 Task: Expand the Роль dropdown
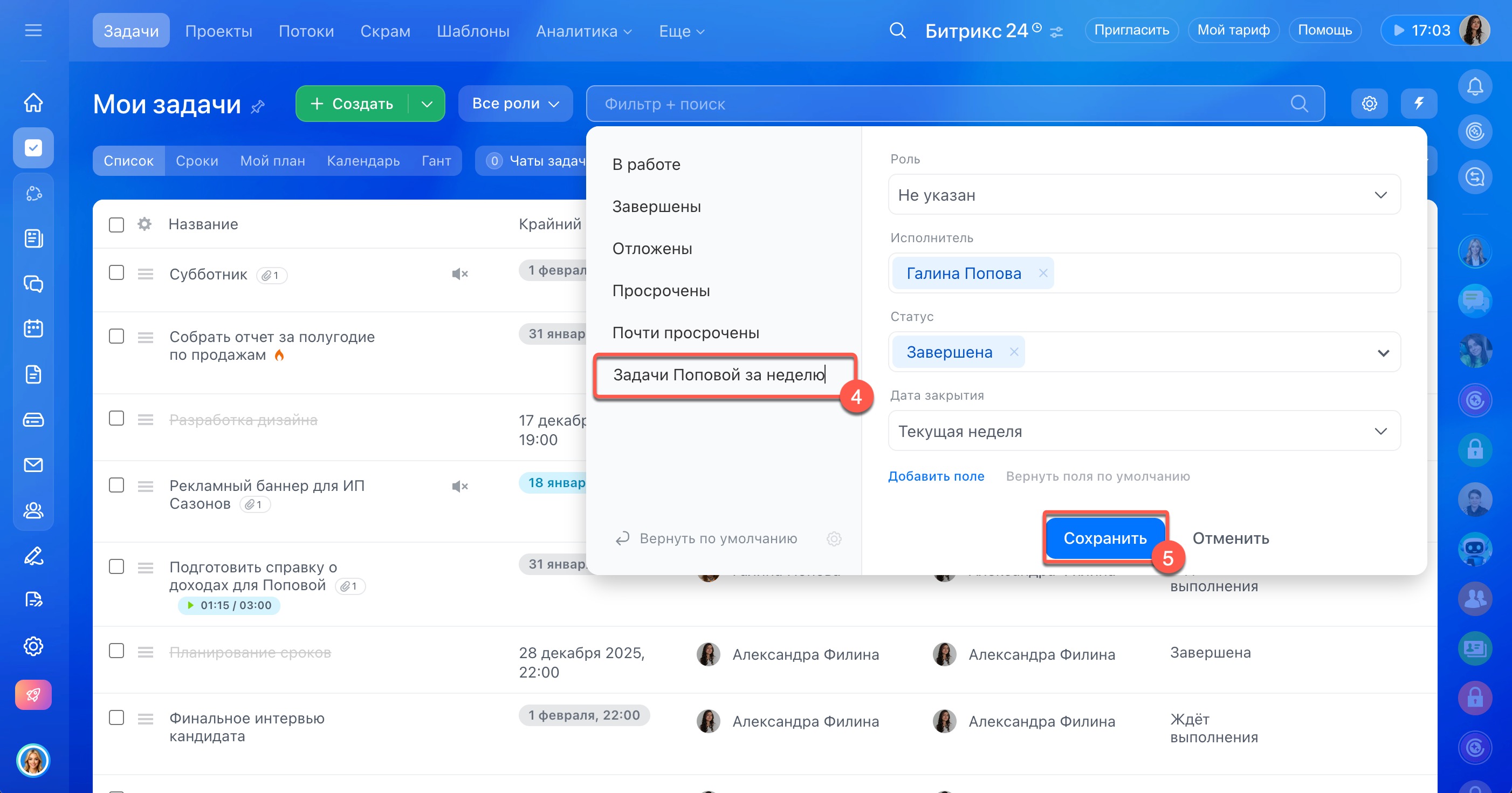pos(1144,195)
